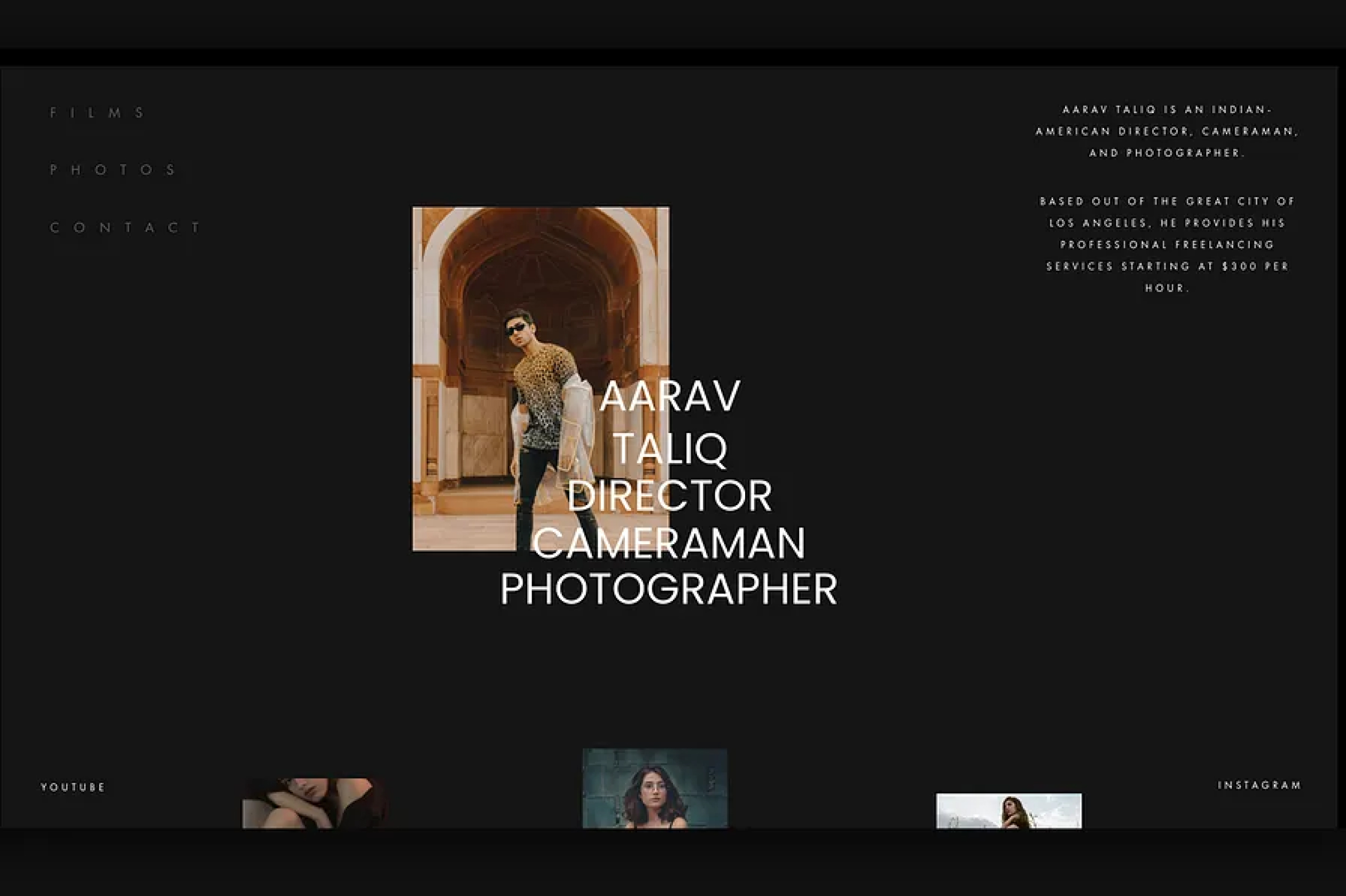Go to the PHOTOS page
1346x896 pixels.
click(x=113, y=170)
